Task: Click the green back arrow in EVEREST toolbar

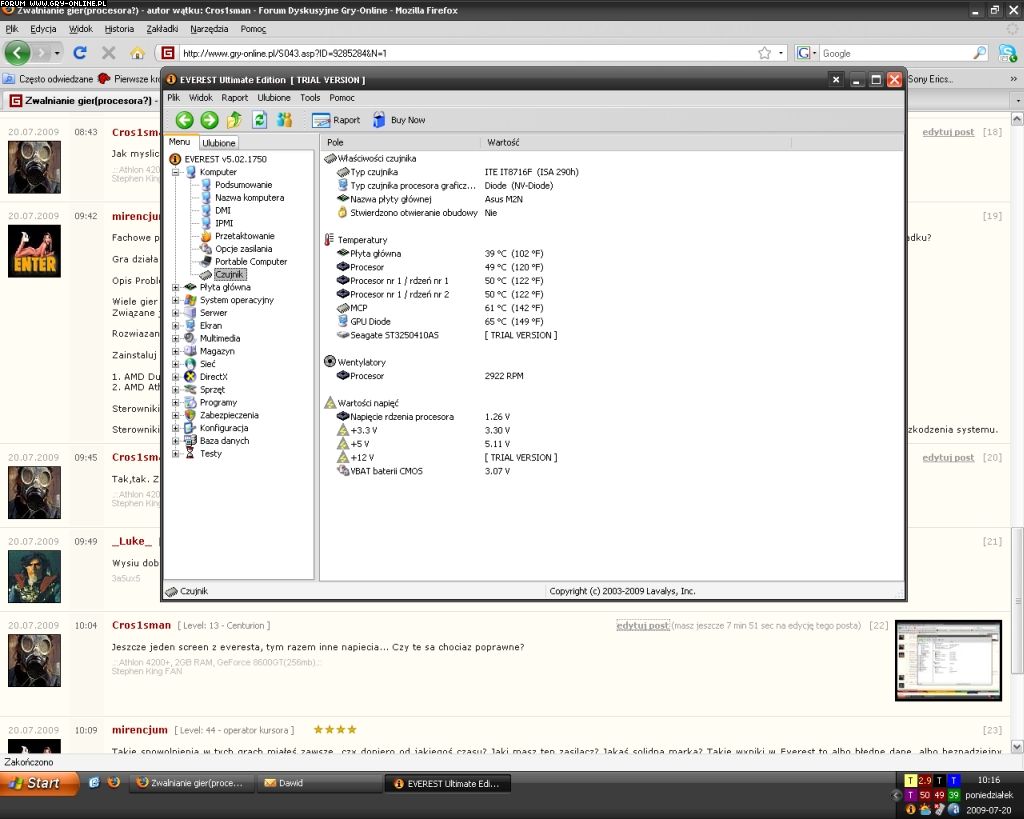Action: (184, 120)
